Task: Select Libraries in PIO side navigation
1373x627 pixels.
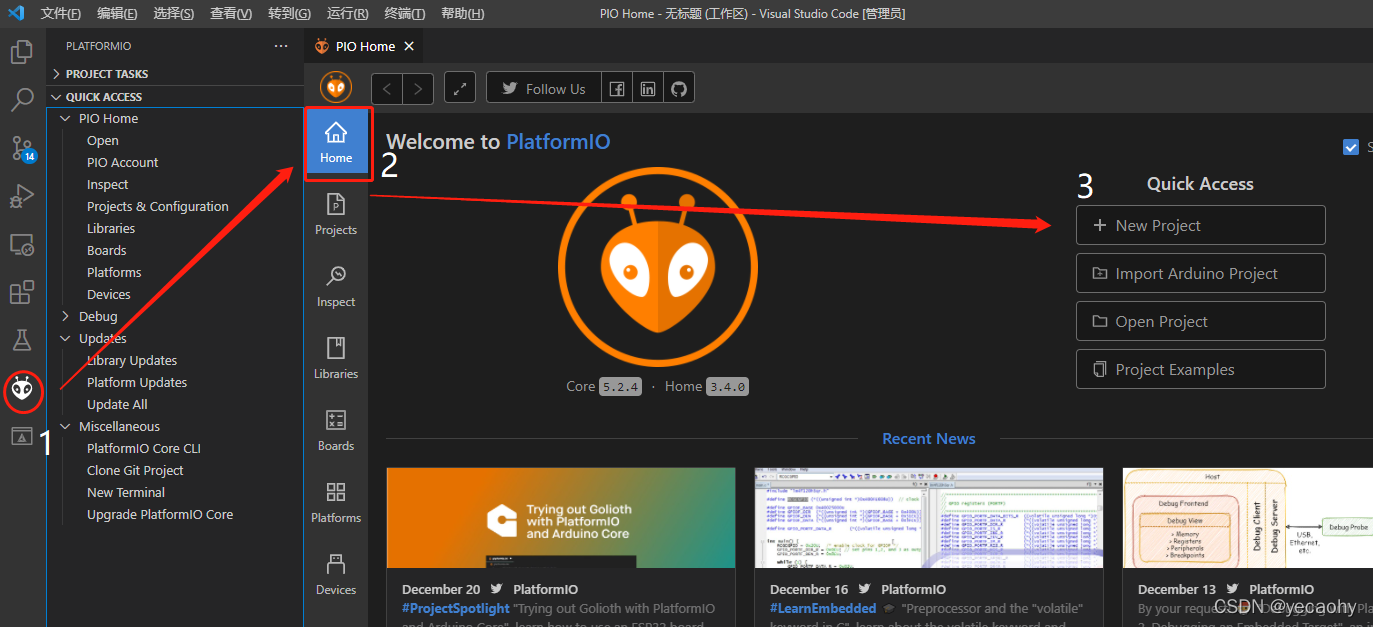Action: [x=336, y=360]
